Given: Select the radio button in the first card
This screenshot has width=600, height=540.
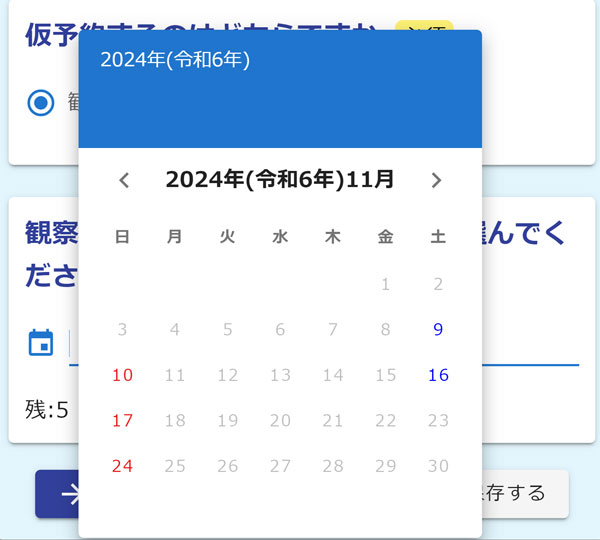Looking at the screenshot, I should point(41,103).
